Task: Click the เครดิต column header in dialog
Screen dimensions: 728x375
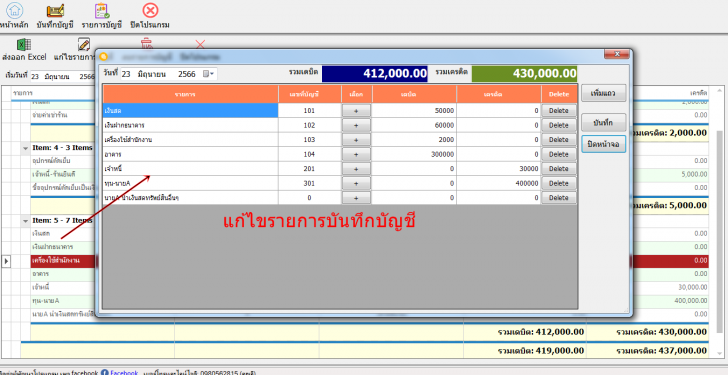Action: (x=499, y=94)
